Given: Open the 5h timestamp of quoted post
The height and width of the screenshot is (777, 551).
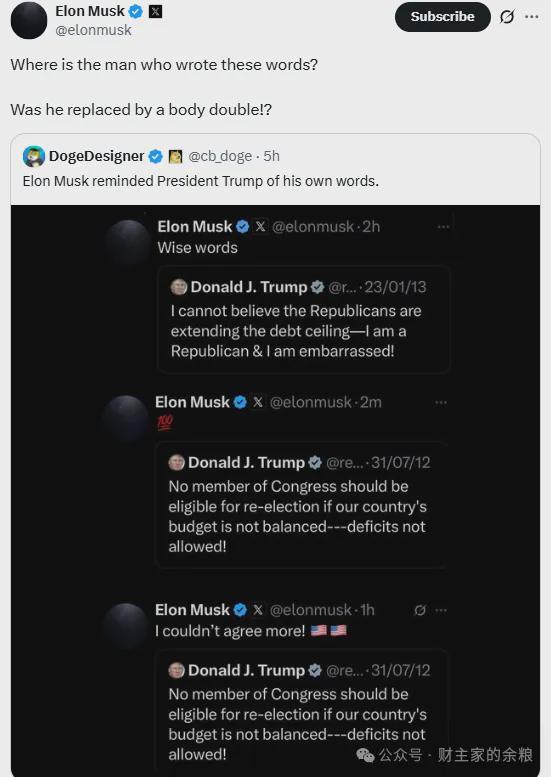Looking at the screenshot, I should [272, 156].
